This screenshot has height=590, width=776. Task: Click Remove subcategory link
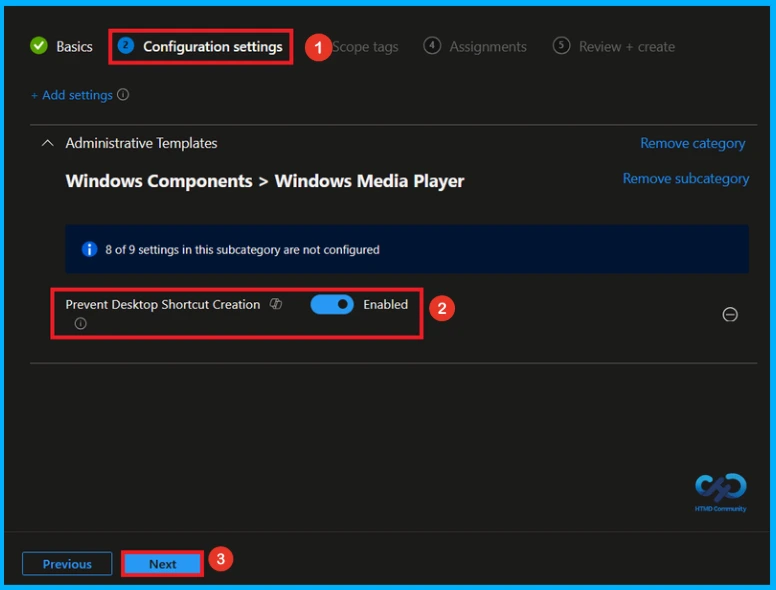(x=685, y=178)
